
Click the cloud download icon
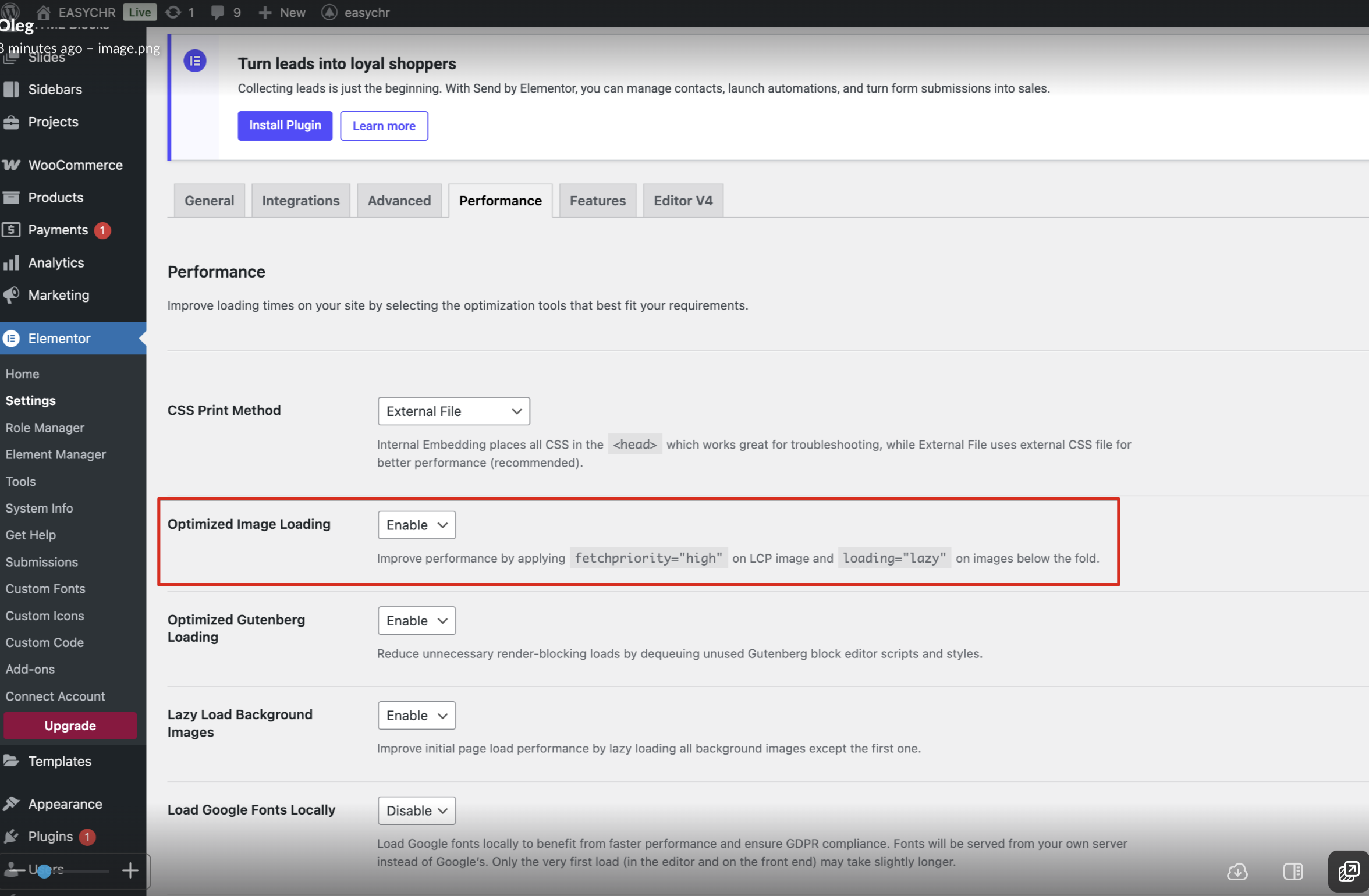pos(1237,871)
